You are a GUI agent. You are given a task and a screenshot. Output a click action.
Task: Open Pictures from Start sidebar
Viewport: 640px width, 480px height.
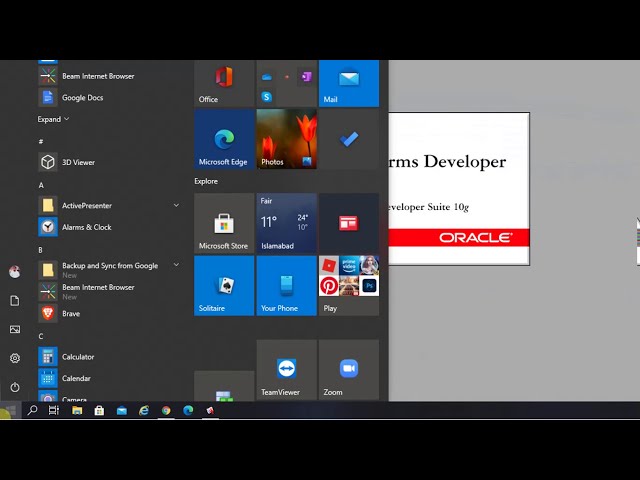point(15,329)
